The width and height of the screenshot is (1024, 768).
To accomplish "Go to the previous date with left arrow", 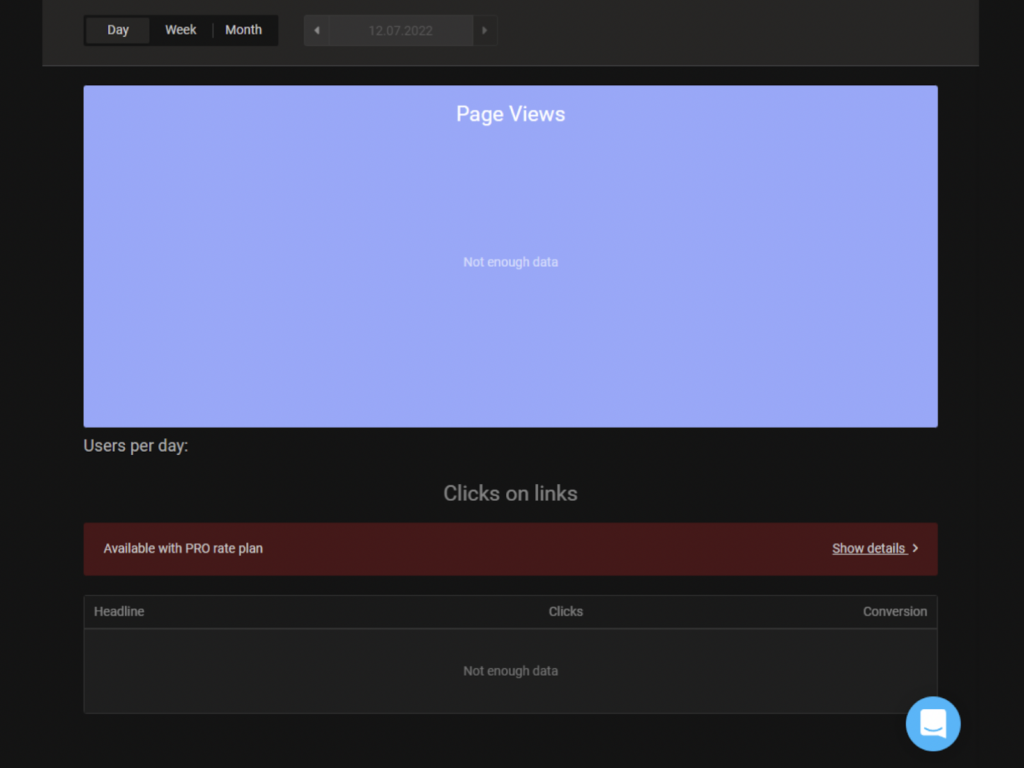I will pyautogui.click(x=317, y=30).
